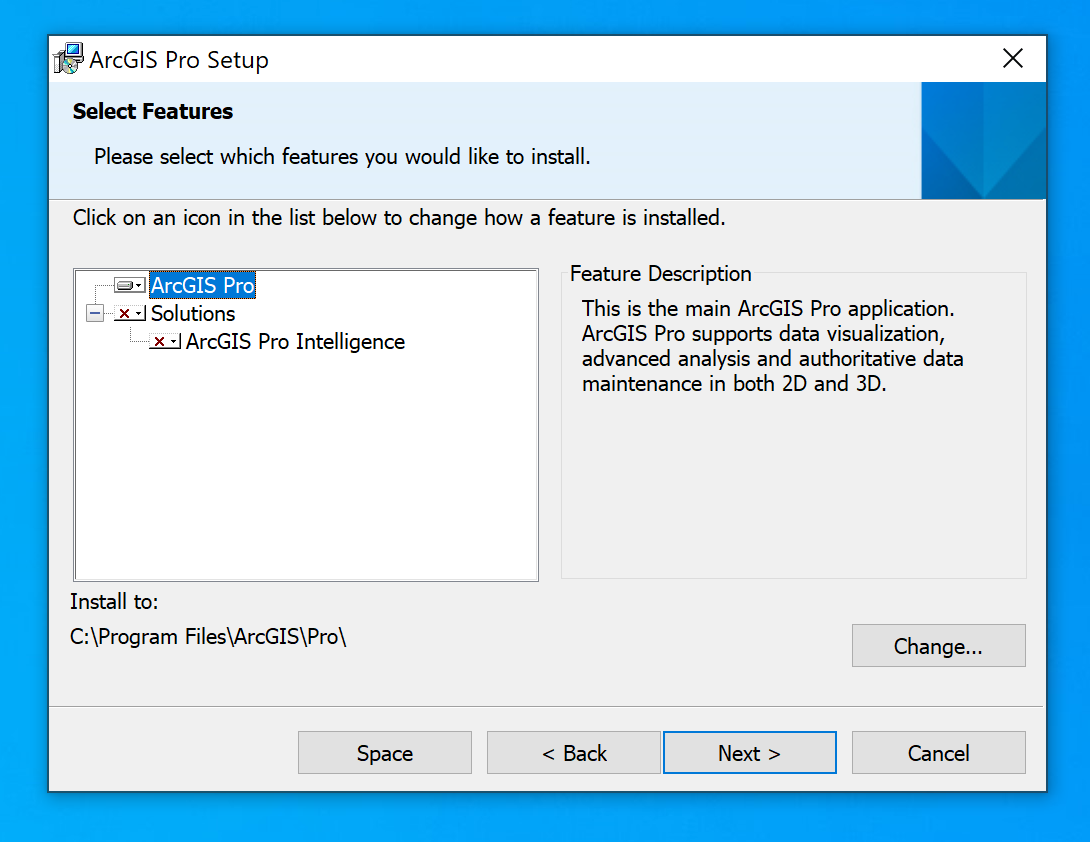Click the blue Esri banner graphic

983,141
